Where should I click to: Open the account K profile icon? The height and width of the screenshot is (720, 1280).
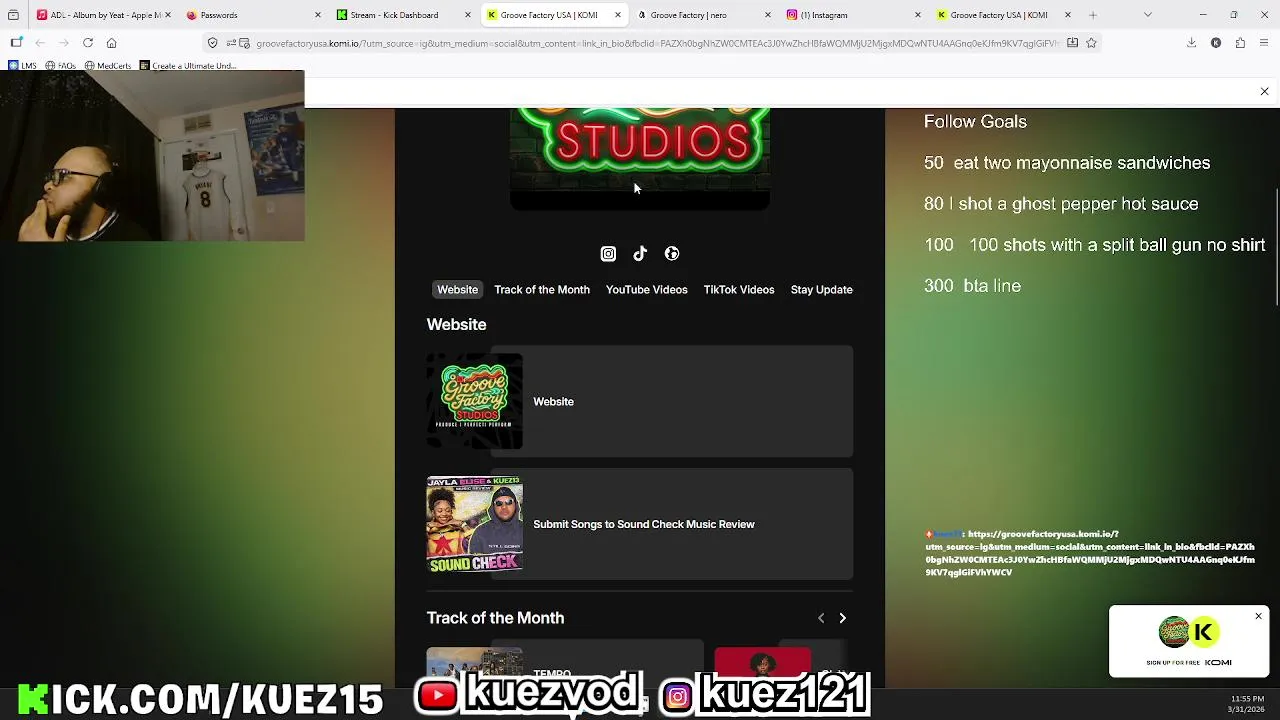click(1216, 43)
